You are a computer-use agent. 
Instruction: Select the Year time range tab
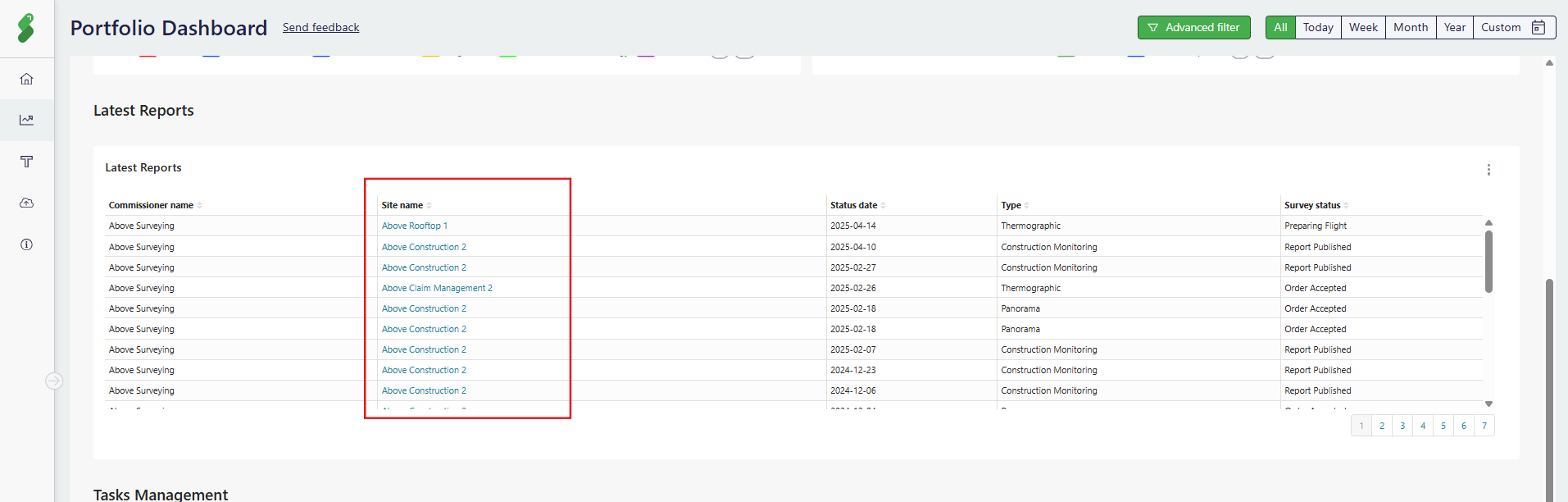pos(1455,27)
